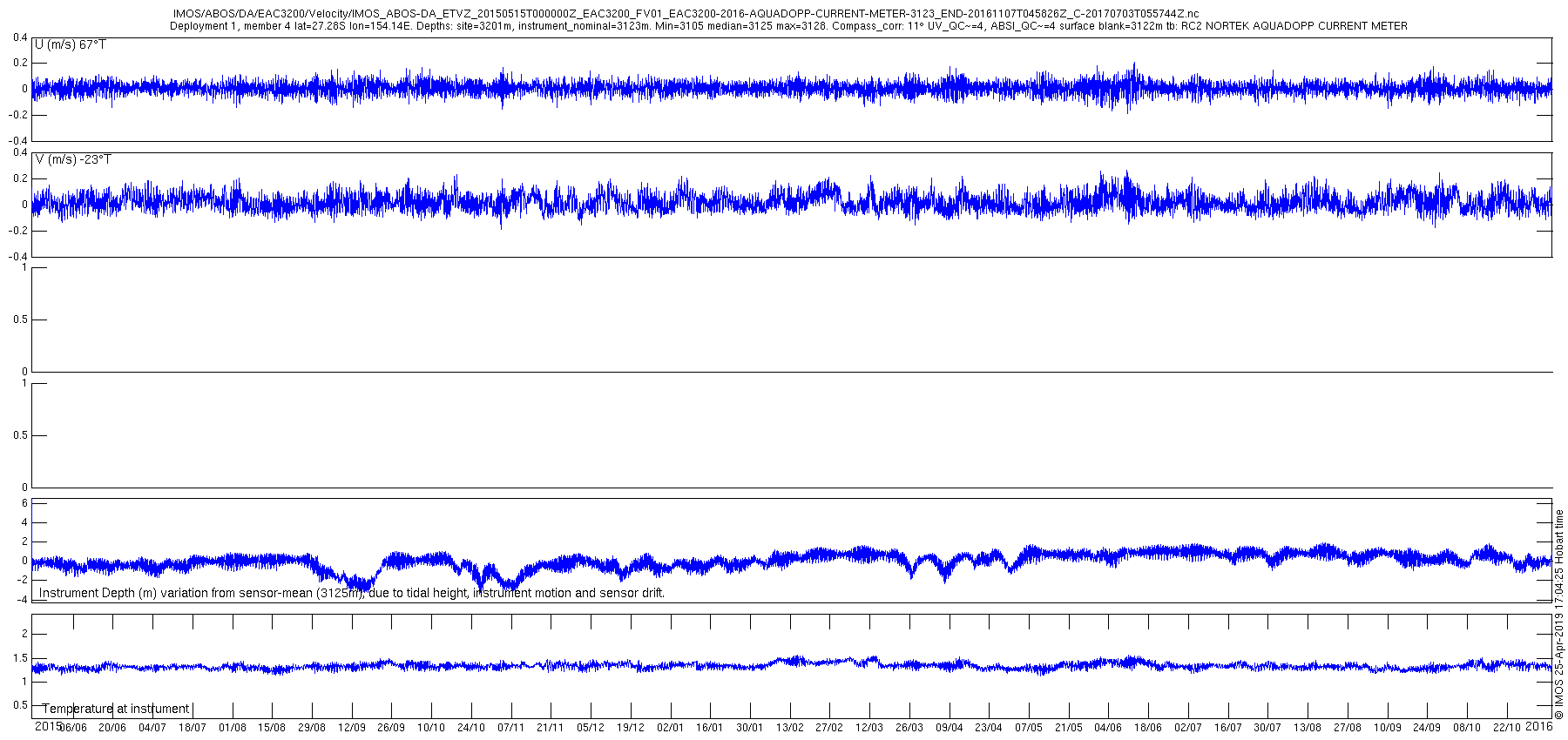Click the 6 y-axis label on the depth panel
The height and width of the screenshot is (740, 1568).
click(x=24, y=503)
